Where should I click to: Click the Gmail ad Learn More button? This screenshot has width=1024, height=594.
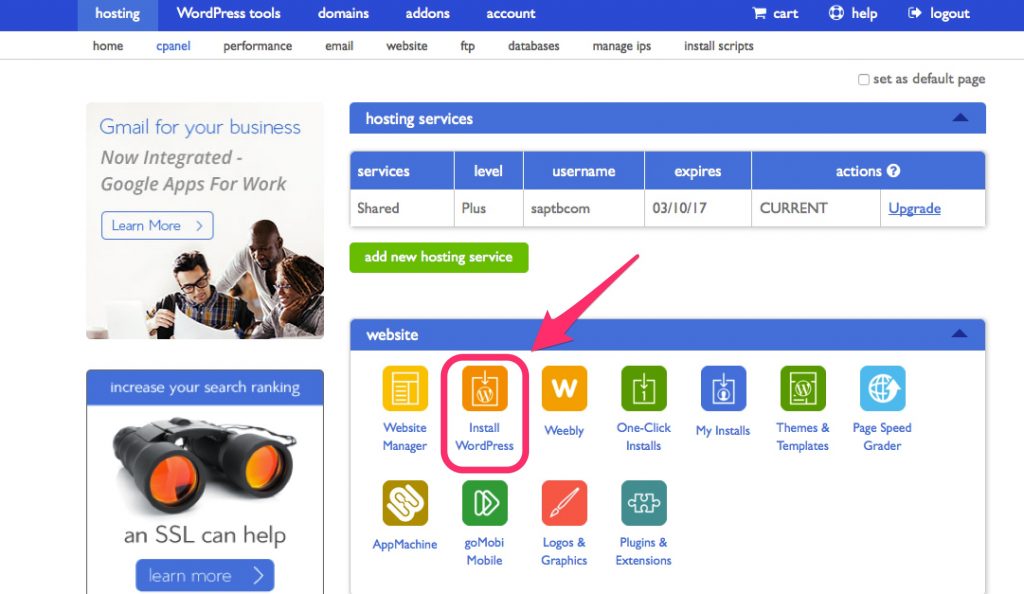pos(157,225)
